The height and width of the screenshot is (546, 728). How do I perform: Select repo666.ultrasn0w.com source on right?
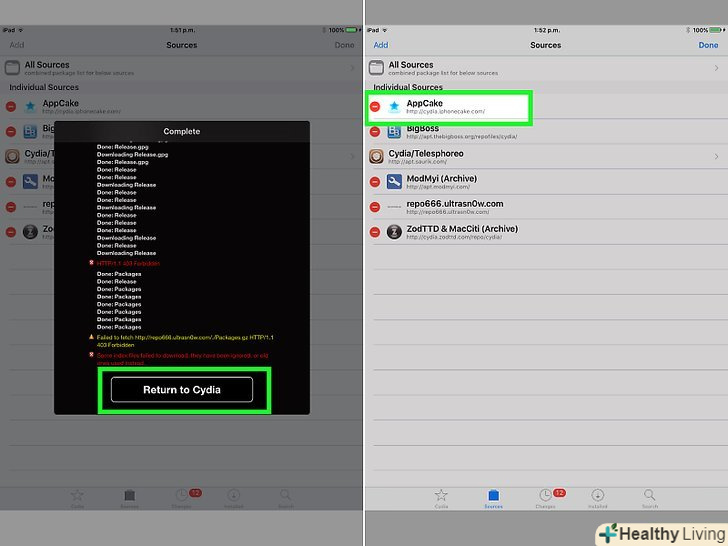[x=455, y=204]
